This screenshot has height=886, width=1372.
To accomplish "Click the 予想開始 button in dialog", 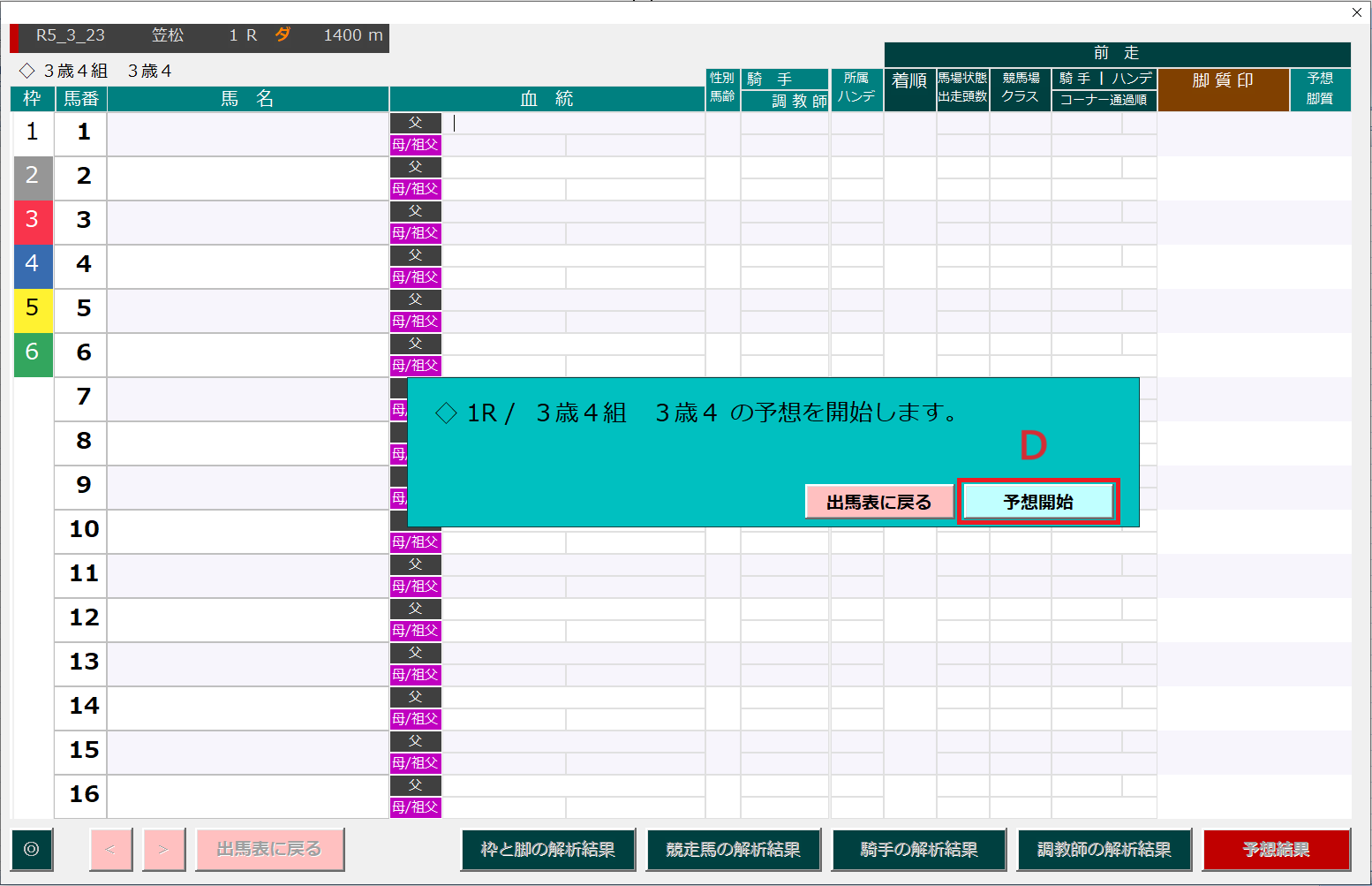I will pos(1037,502).
